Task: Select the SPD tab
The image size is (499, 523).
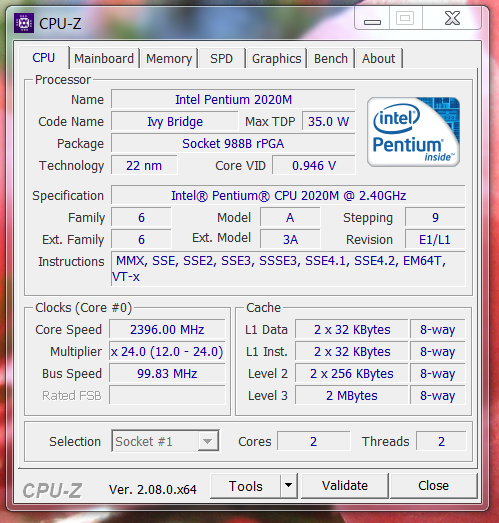Action: pos(221,59)
